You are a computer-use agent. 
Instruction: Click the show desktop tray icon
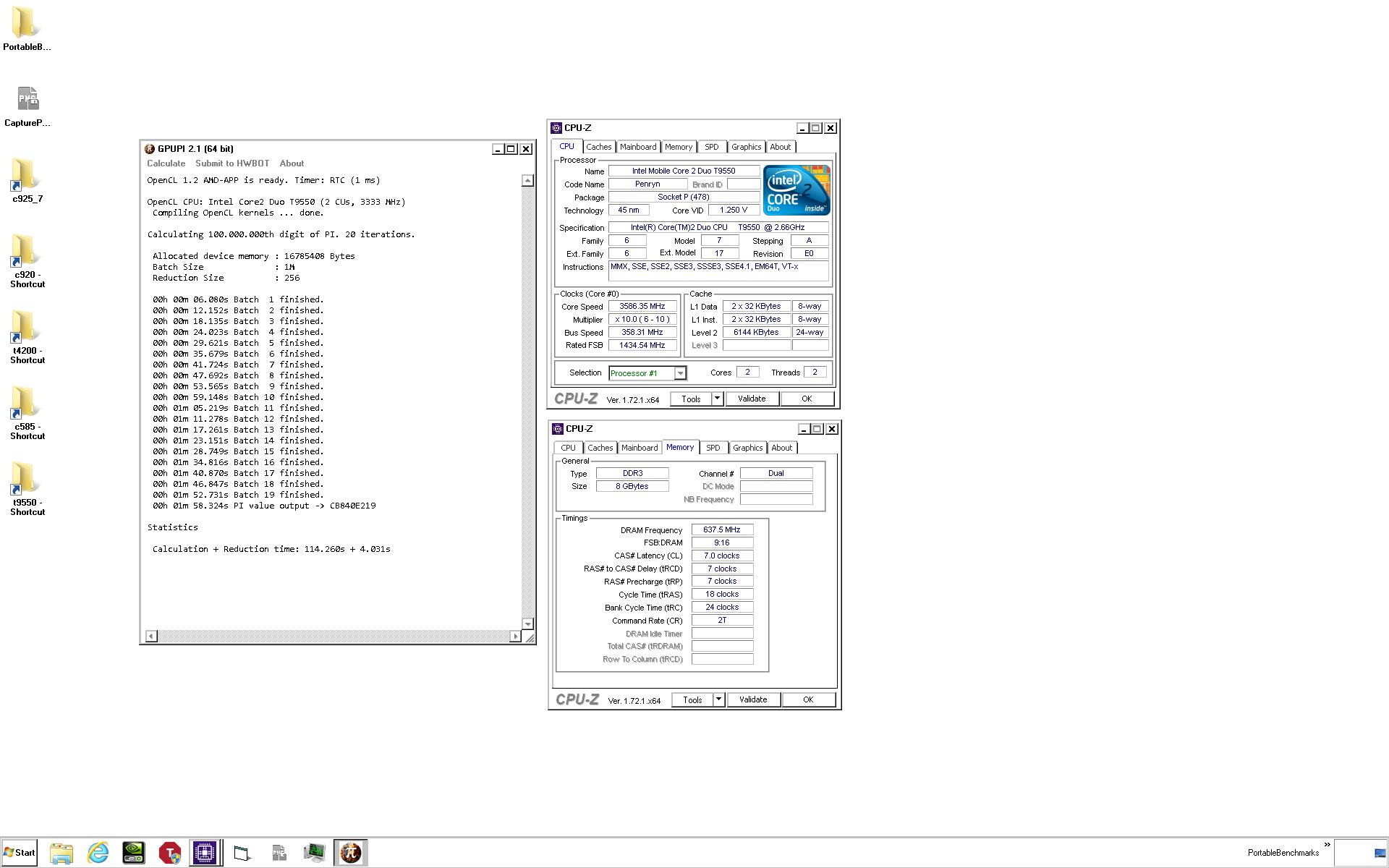(1380, 854)
